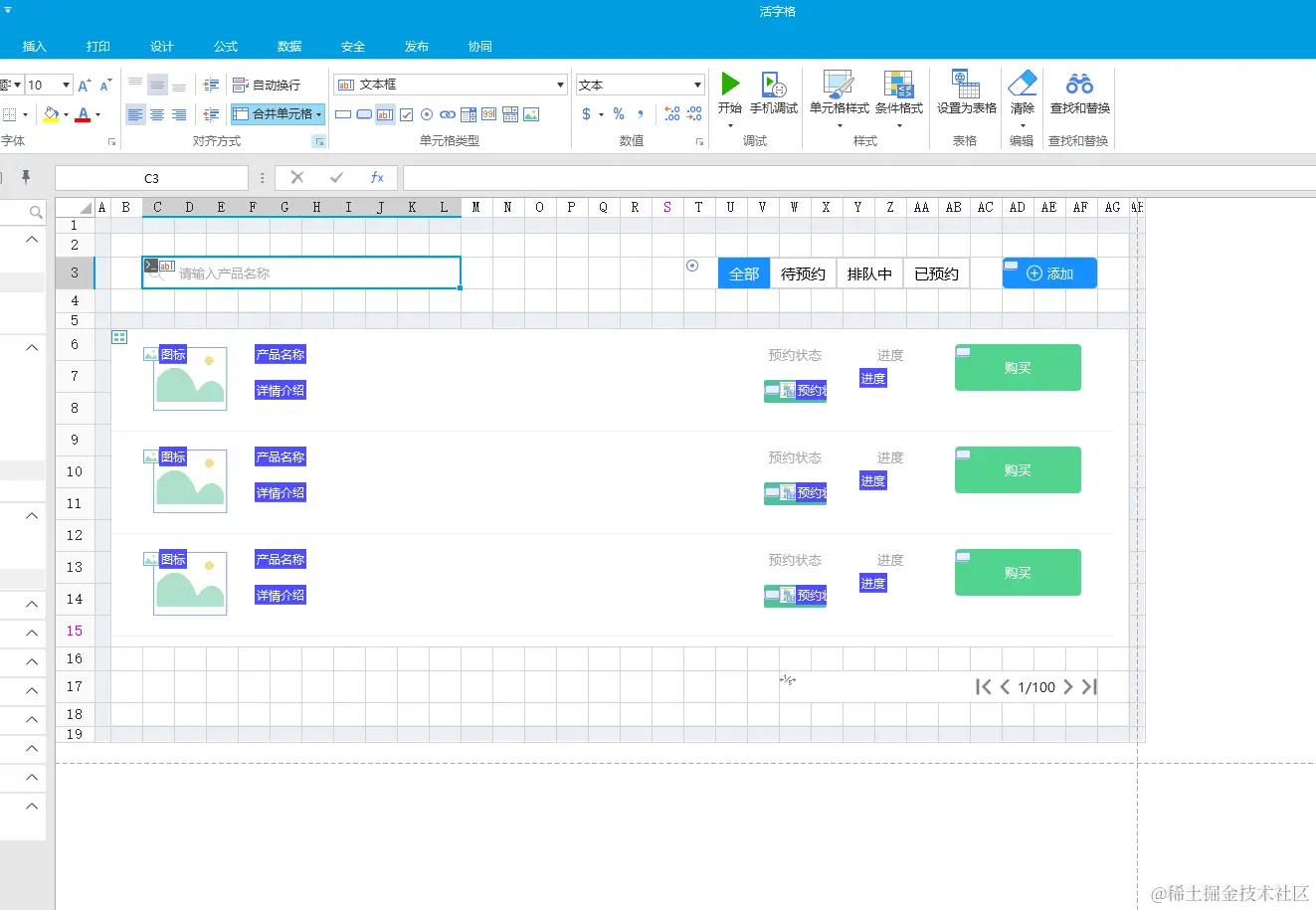The image size is (1316, 910).
Task: Toggle center horizontal alignment
Action: (157, 114)
